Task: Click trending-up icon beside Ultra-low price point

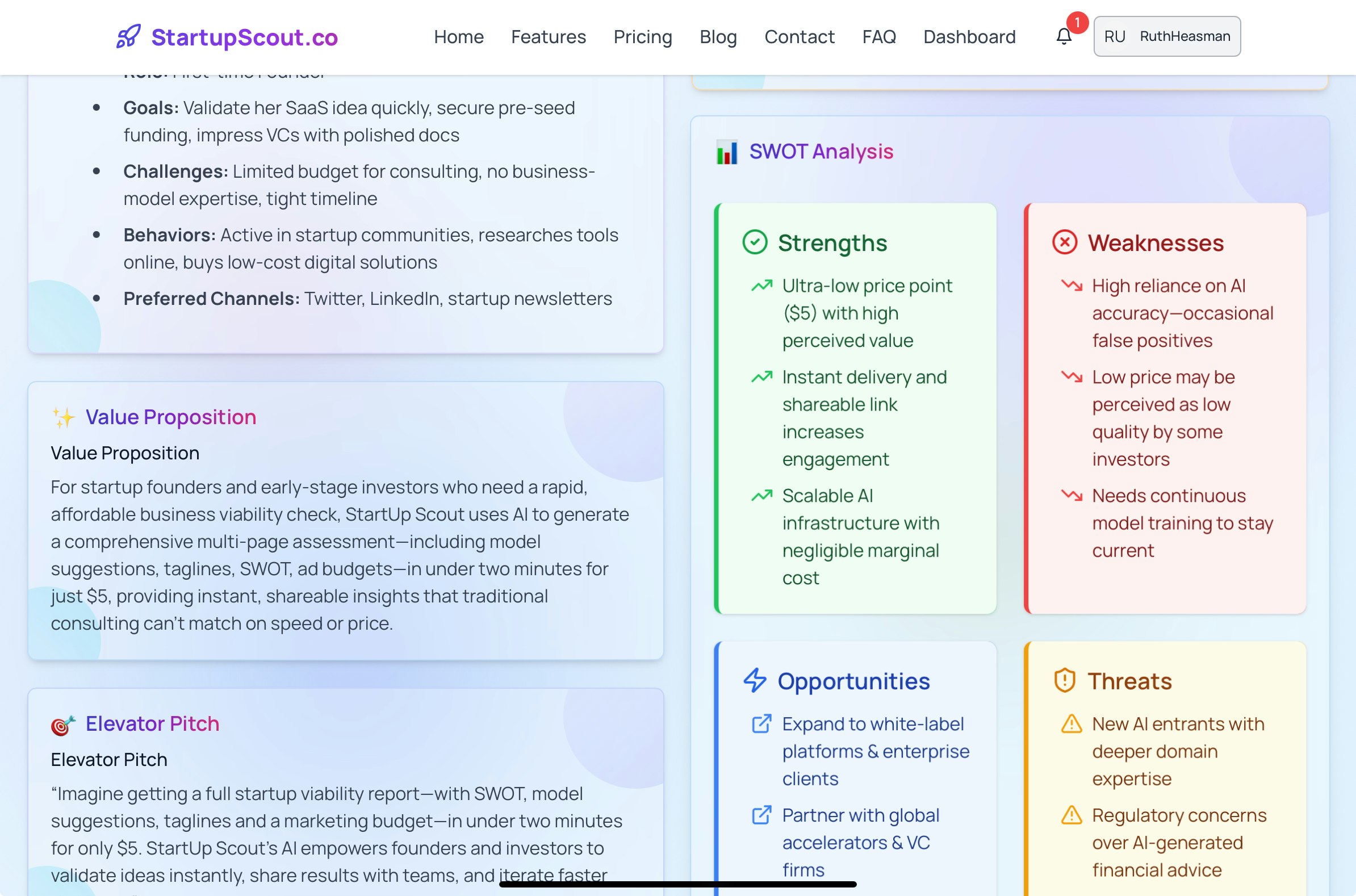Action: click(761, 285)
